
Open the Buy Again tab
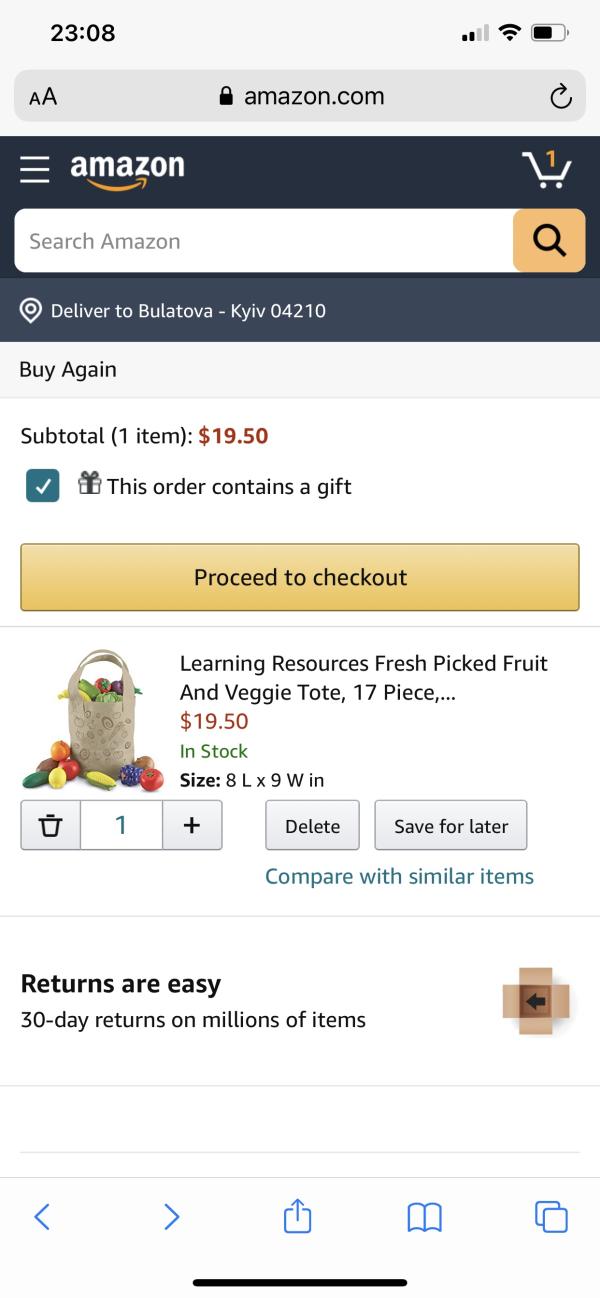[x=68, y=369]
